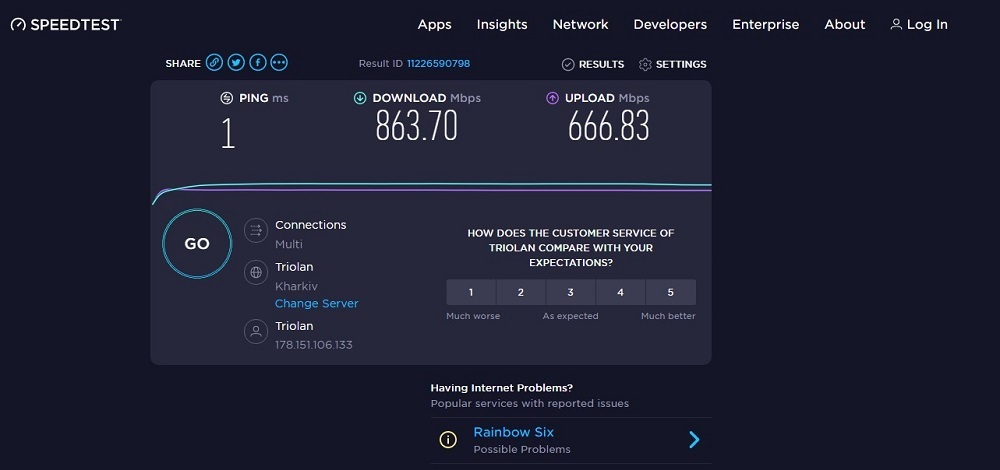This screenshot has width=1000, height=470.
Task: Click Possible Problems status text
Action: [522, 450]
